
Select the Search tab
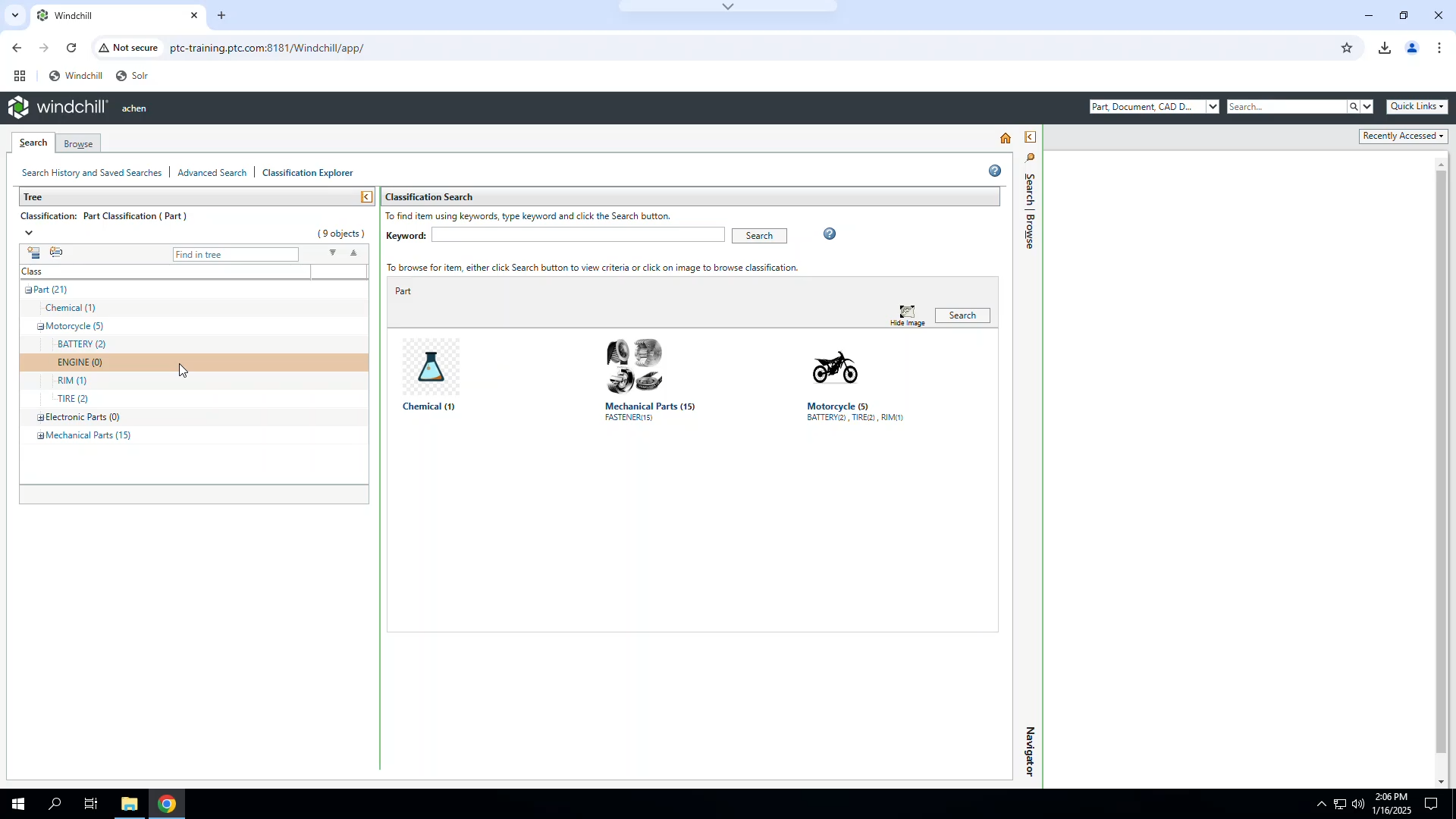pos(33,143)
